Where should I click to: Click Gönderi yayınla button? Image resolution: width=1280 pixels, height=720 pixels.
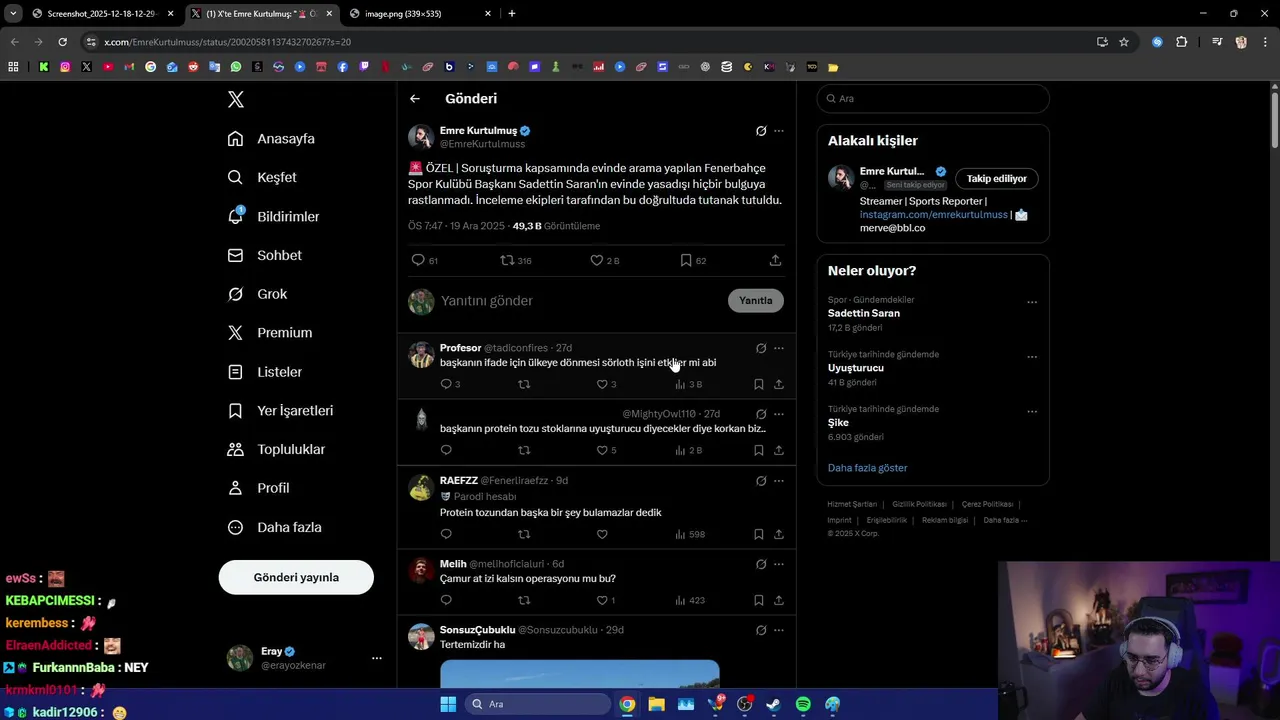click(x=296, y=577)
